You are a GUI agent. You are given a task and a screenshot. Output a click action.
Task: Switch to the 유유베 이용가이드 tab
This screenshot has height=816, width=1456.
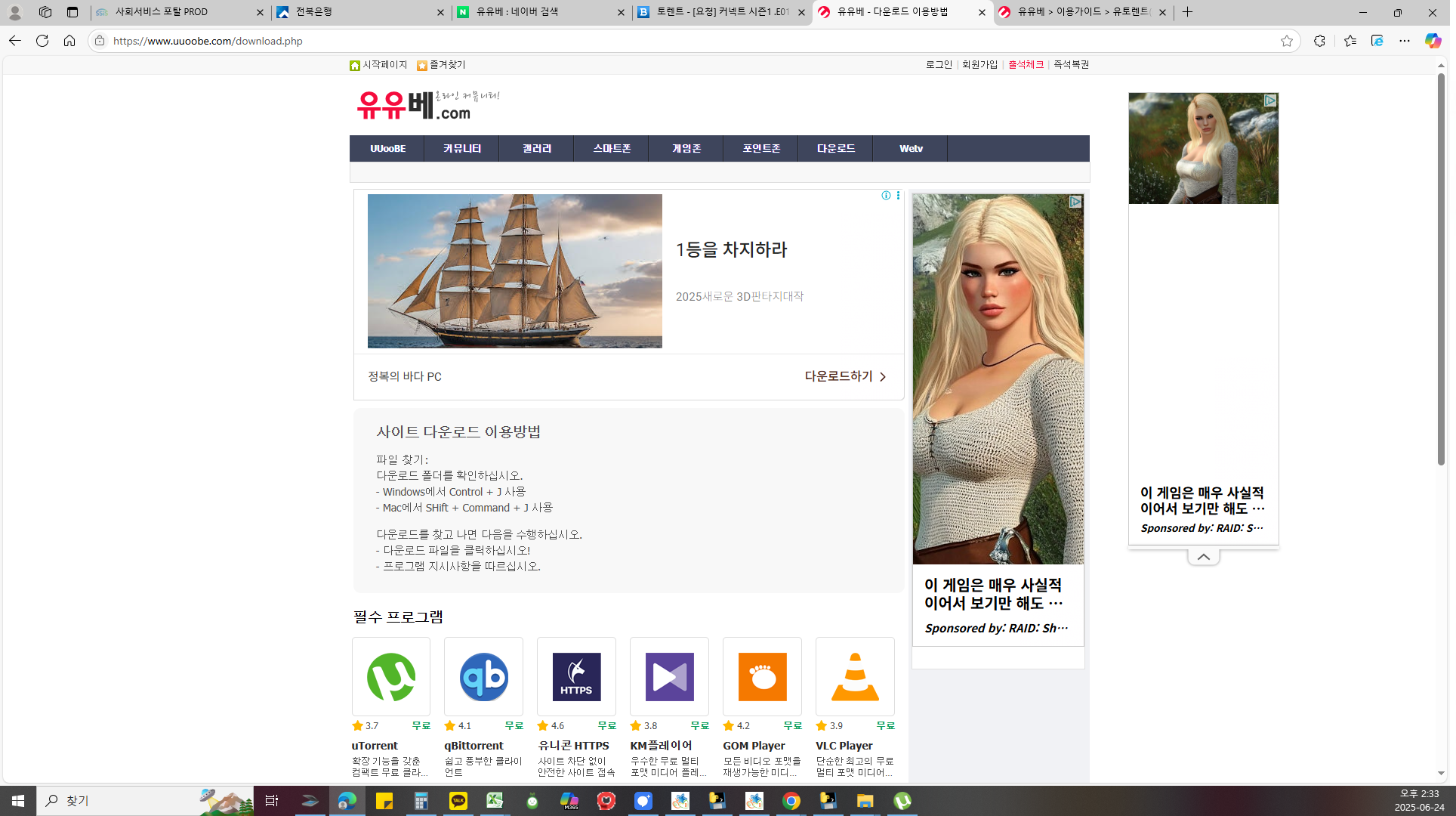1083,12
